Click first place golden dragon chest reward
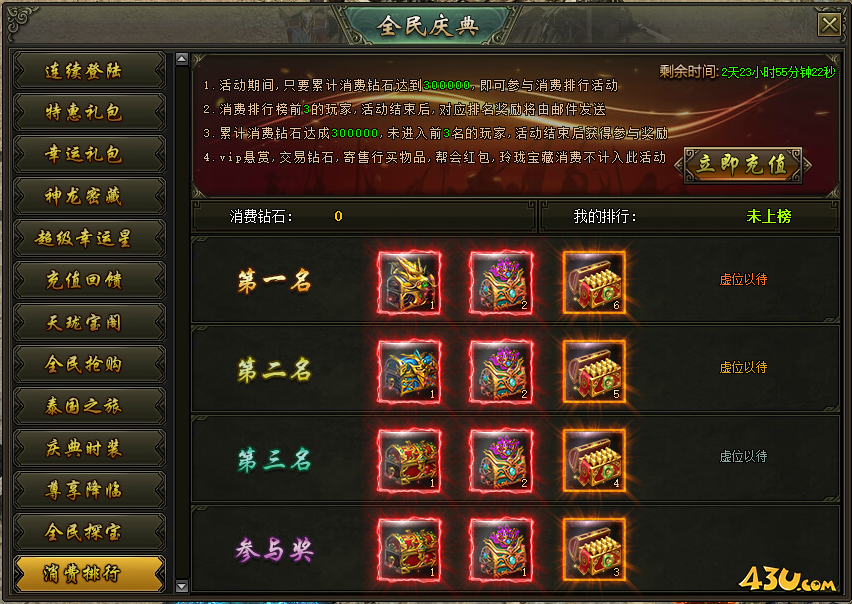This screenshot has width=852, height=604. coord(409,282)
